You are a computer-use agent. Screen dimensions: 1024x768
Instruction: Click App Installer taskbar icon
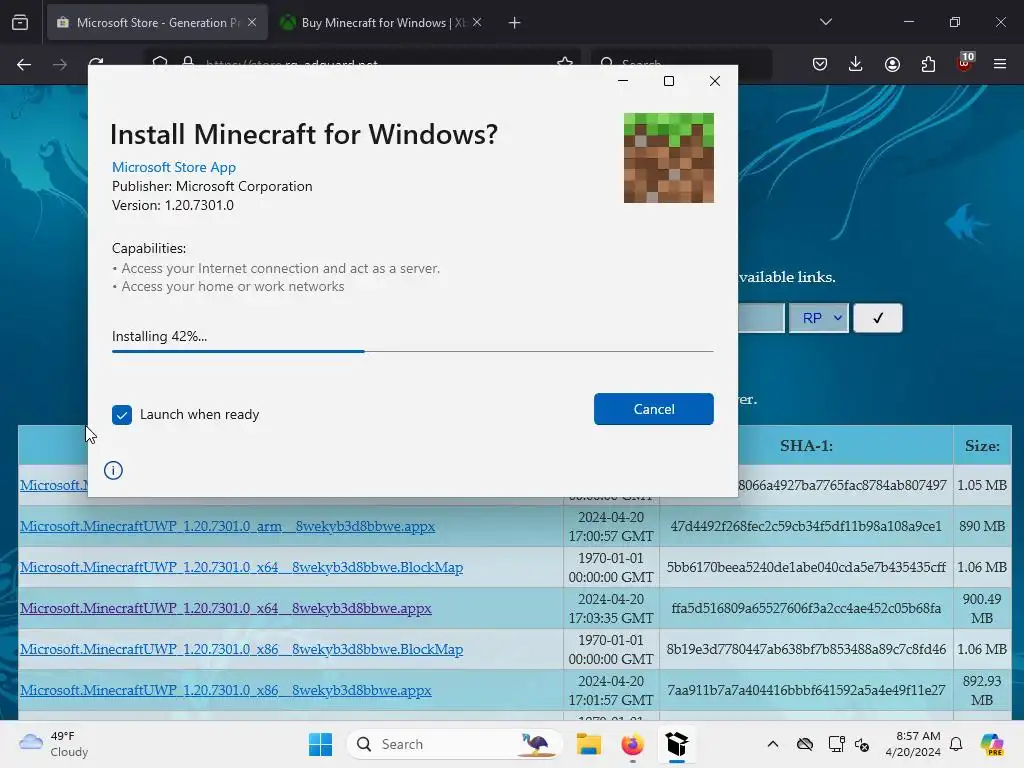(677, 744)
